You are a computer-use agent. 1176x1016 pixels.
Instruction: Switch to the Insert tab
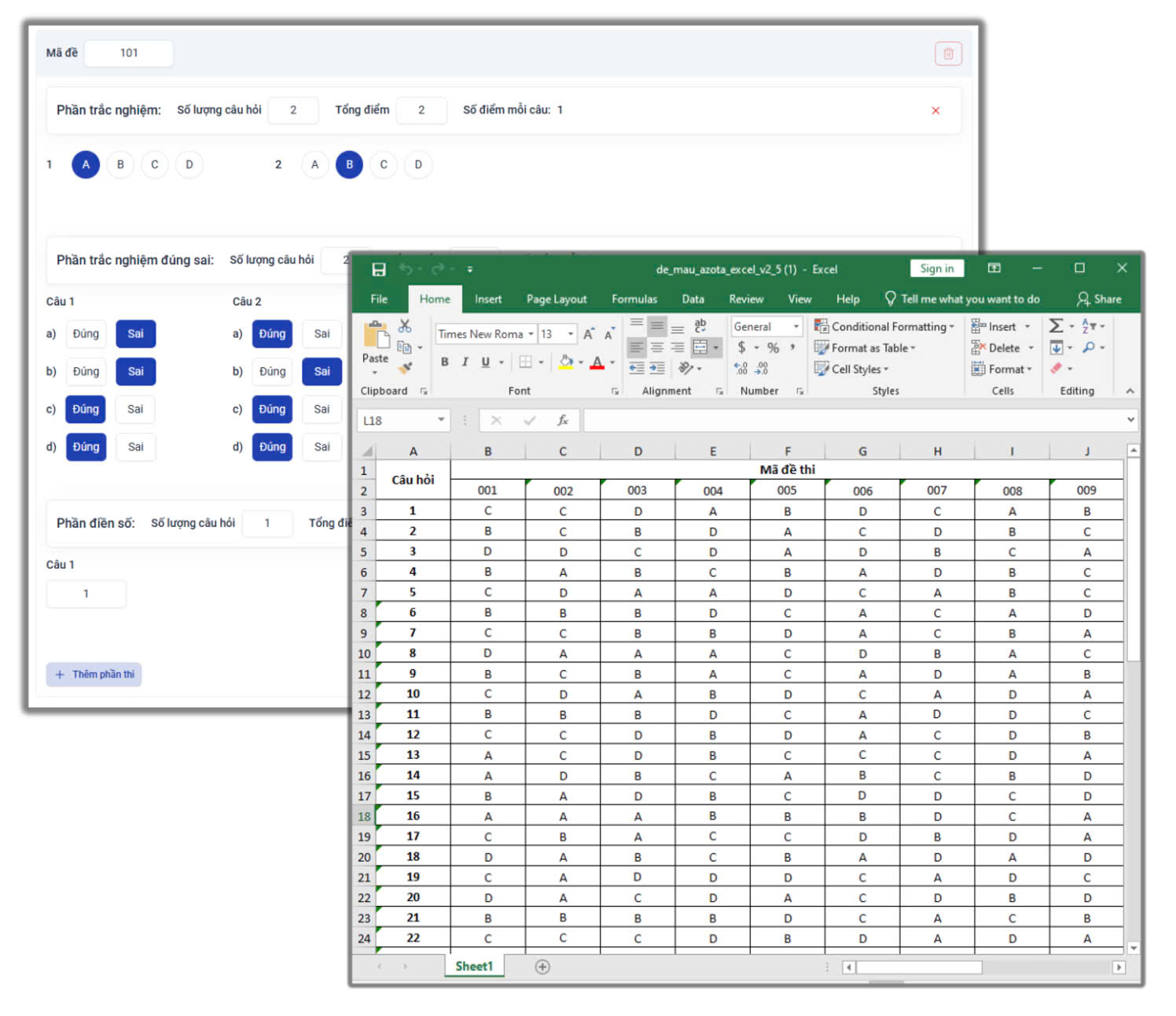488,299
